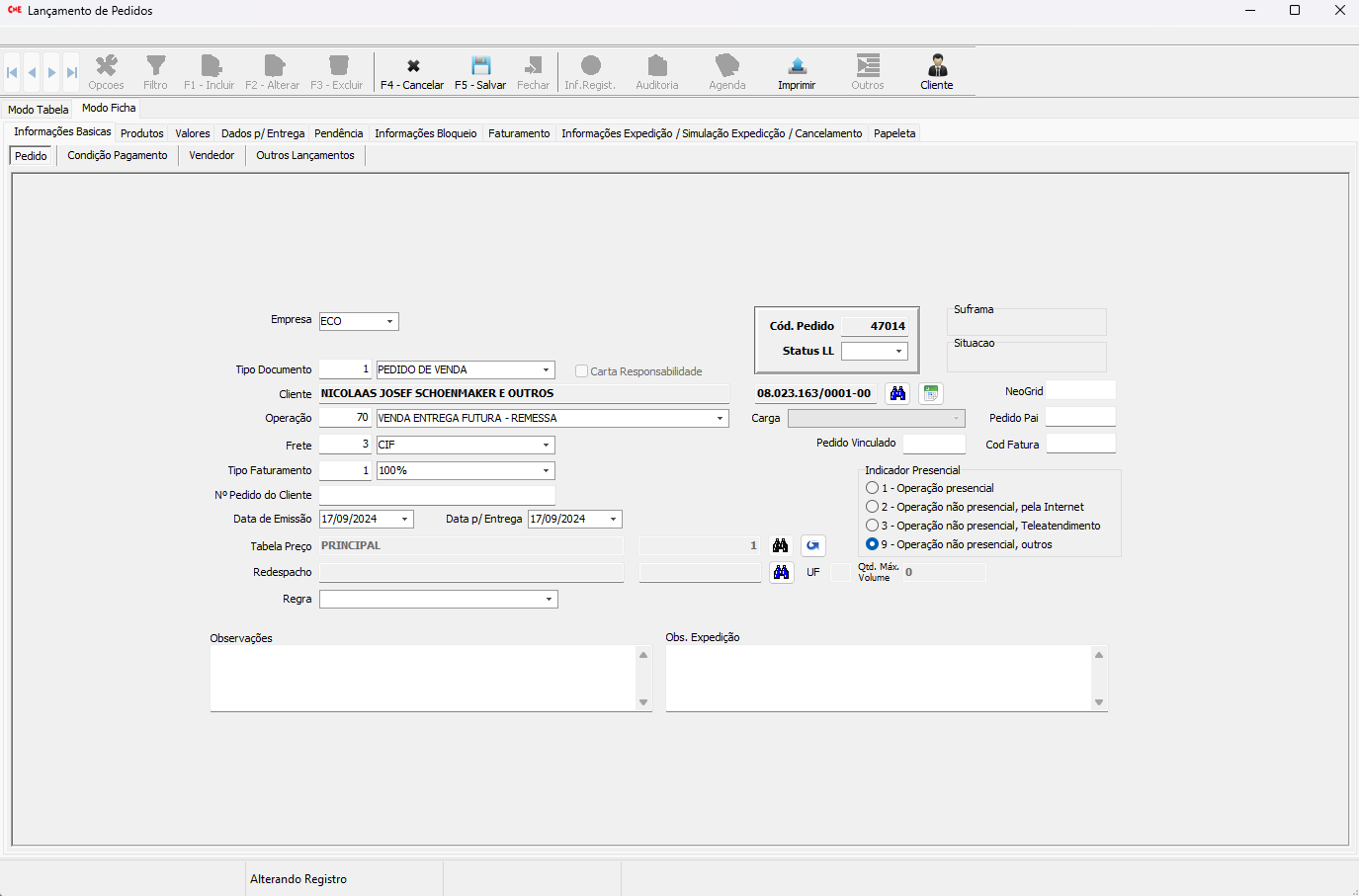Screen dimensions: 1359x896
Task: Open the Cliente toolbar icon
Action: tap(937, 66)
